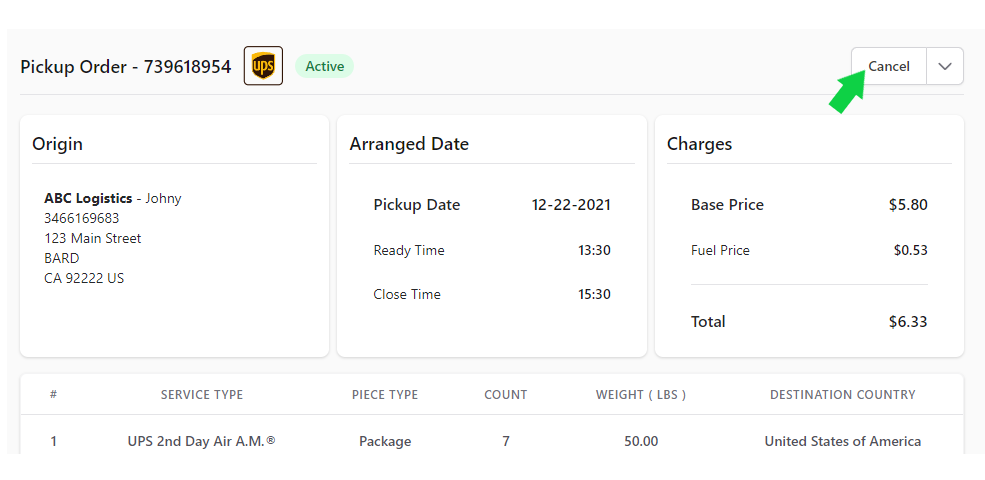Click the Cancel button
Screen dimensions: 985x480
[889, 66]
